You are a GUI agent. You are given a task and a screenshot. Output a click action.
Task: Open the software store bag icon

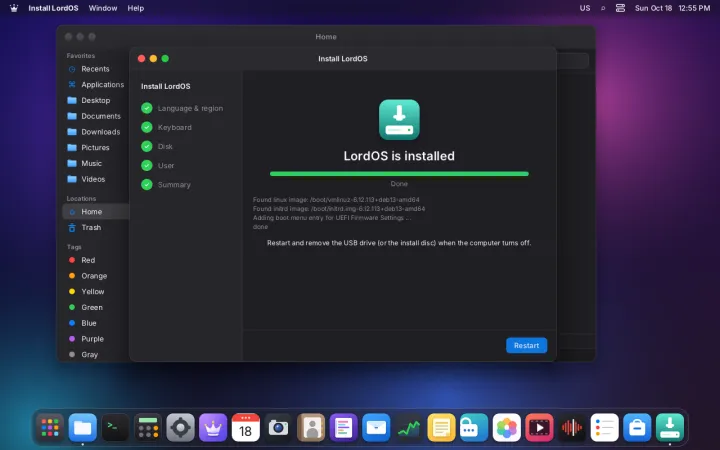[x=637, y=428]
